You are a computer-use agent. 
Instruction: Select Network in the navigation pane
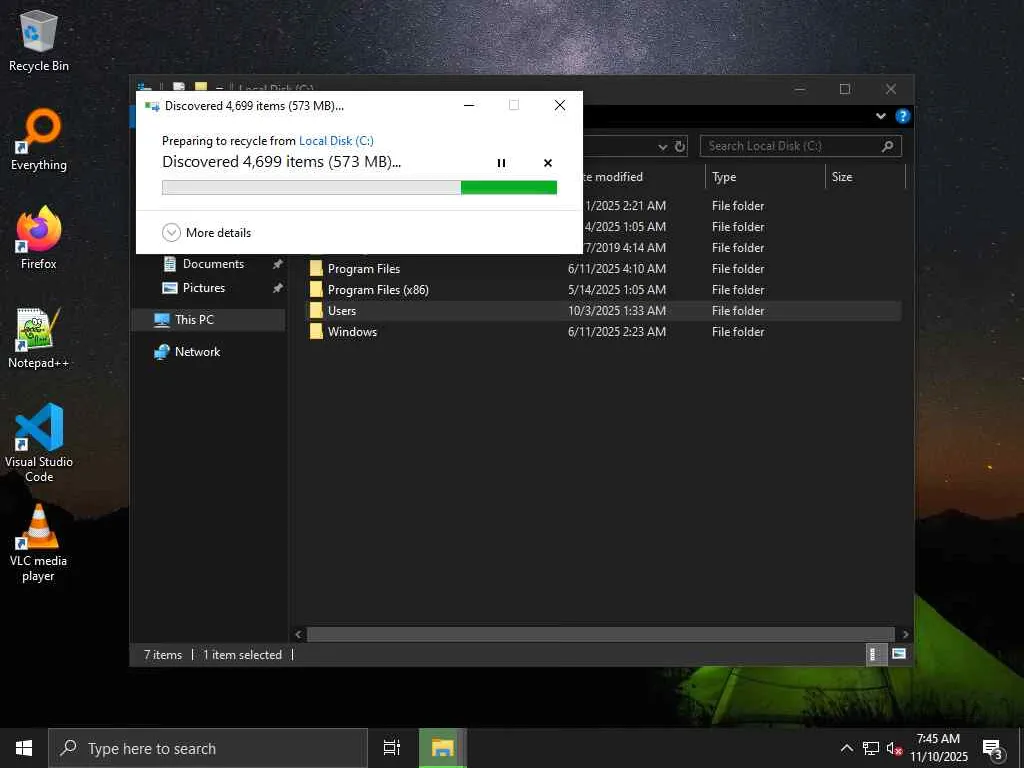point(197,351)
